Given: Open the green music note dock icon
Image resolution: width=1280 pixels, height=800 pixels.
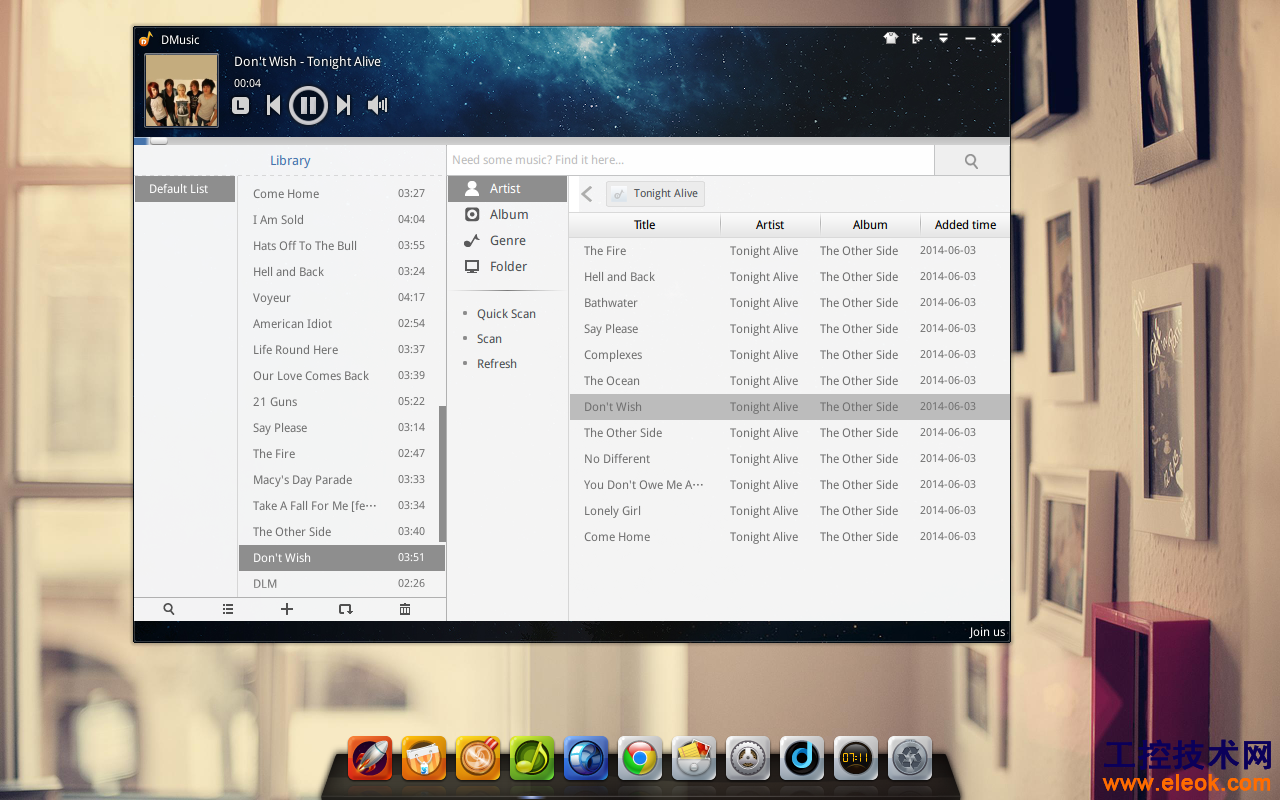Looking at the screenshot, I should coord(532,758).
